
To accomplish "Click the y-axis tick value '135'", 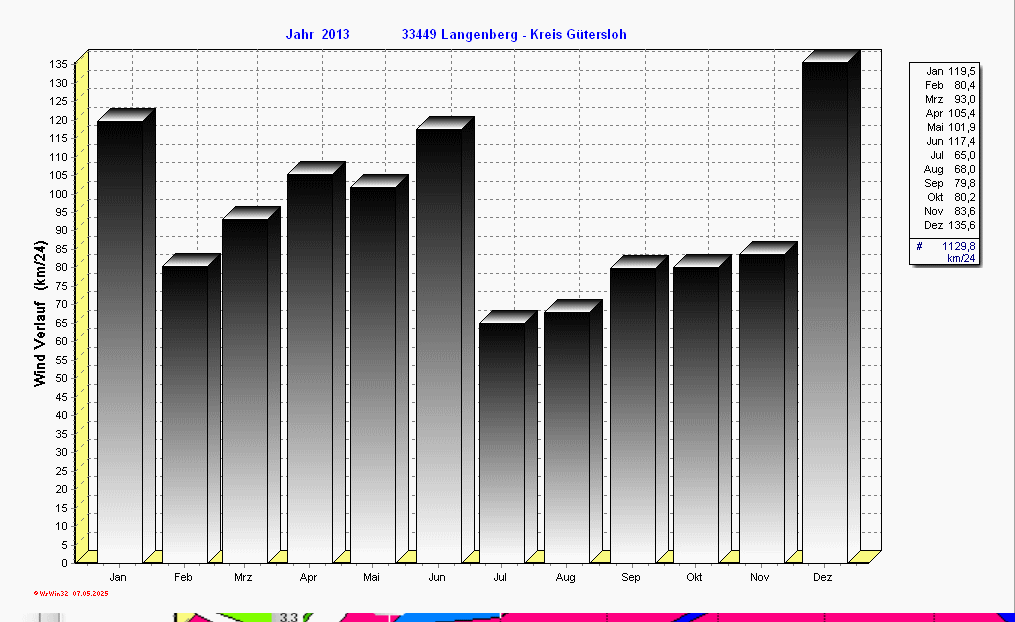I will (59, 64).
